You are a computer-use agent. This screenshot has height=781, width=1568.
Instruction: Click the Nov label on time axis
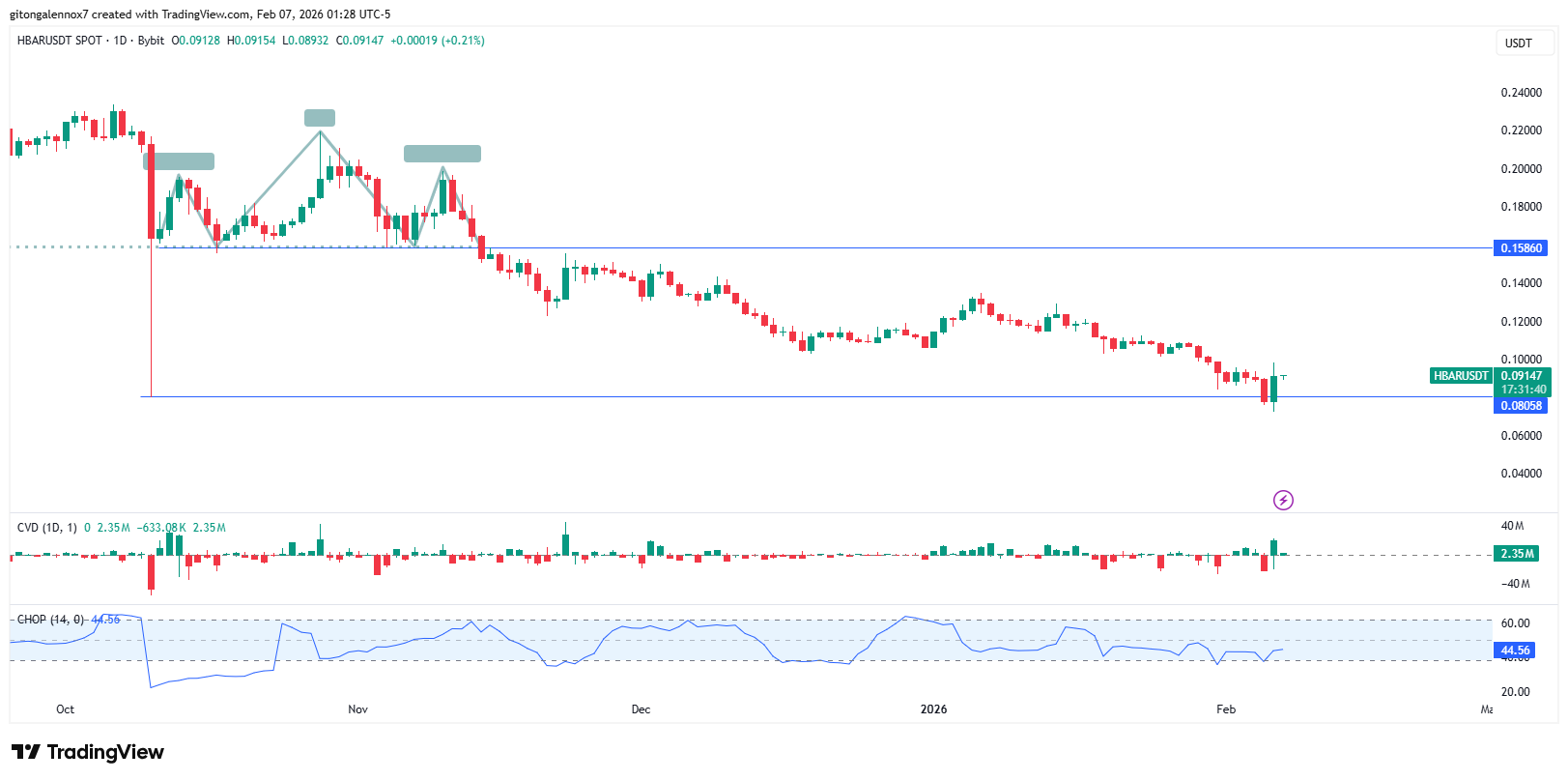pos(357,709)
